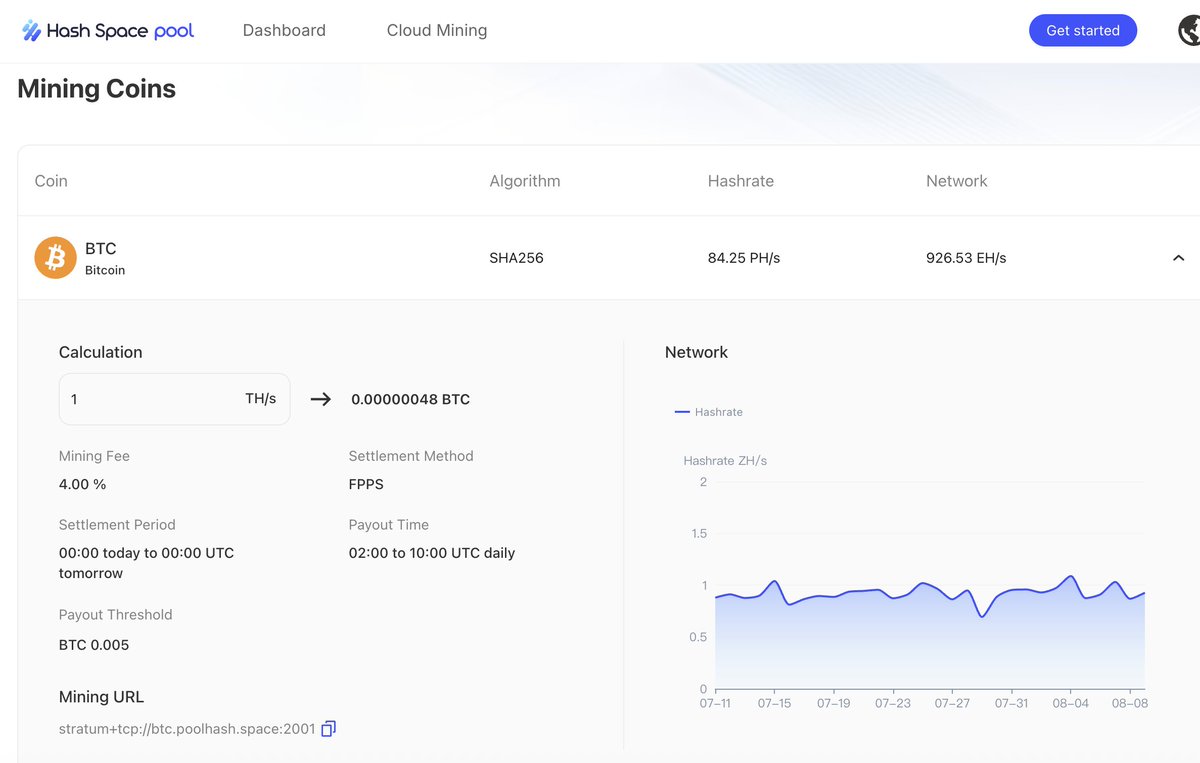The image size is (1200, 763).
Task: Click the stratum+tcp mining URL link
Action: tap(189, 728)
